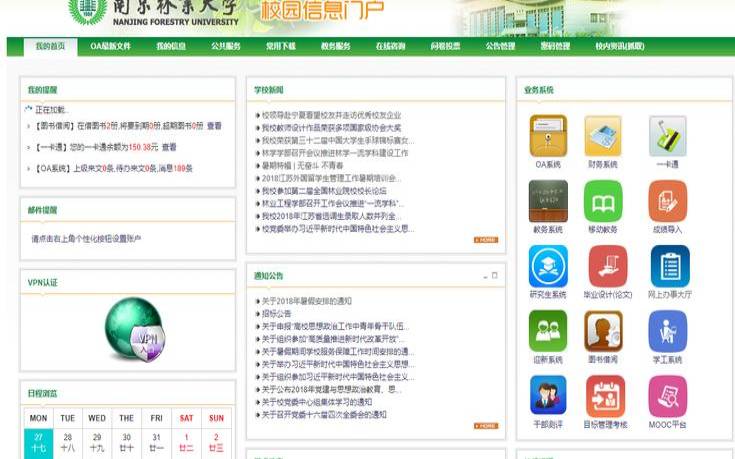This screenshot has width=735, height=459.
Task: Open news 林学学部召开会议推进林学一流学科建设工作
Action: (335, 153)
